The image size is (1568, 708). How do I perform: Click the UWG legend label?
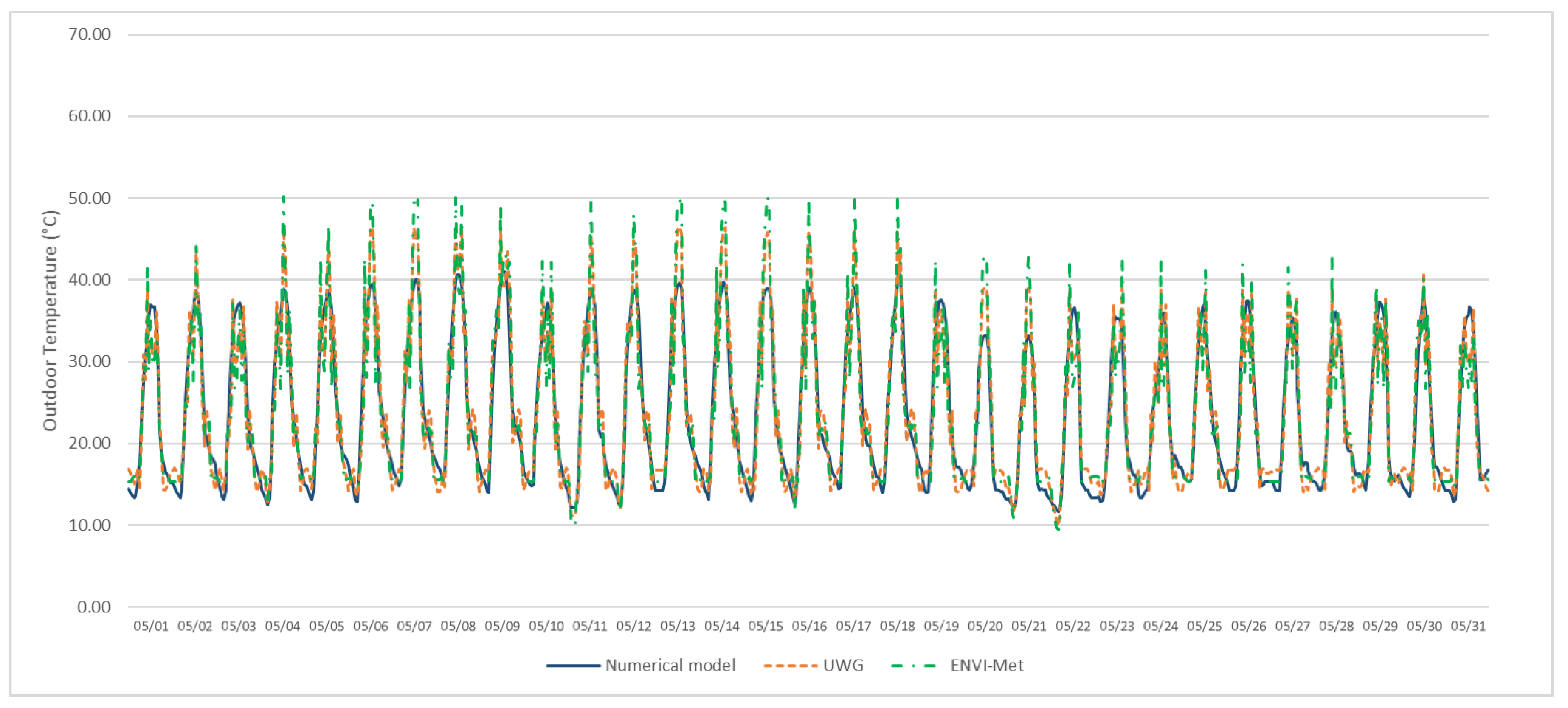click(843, 666)
